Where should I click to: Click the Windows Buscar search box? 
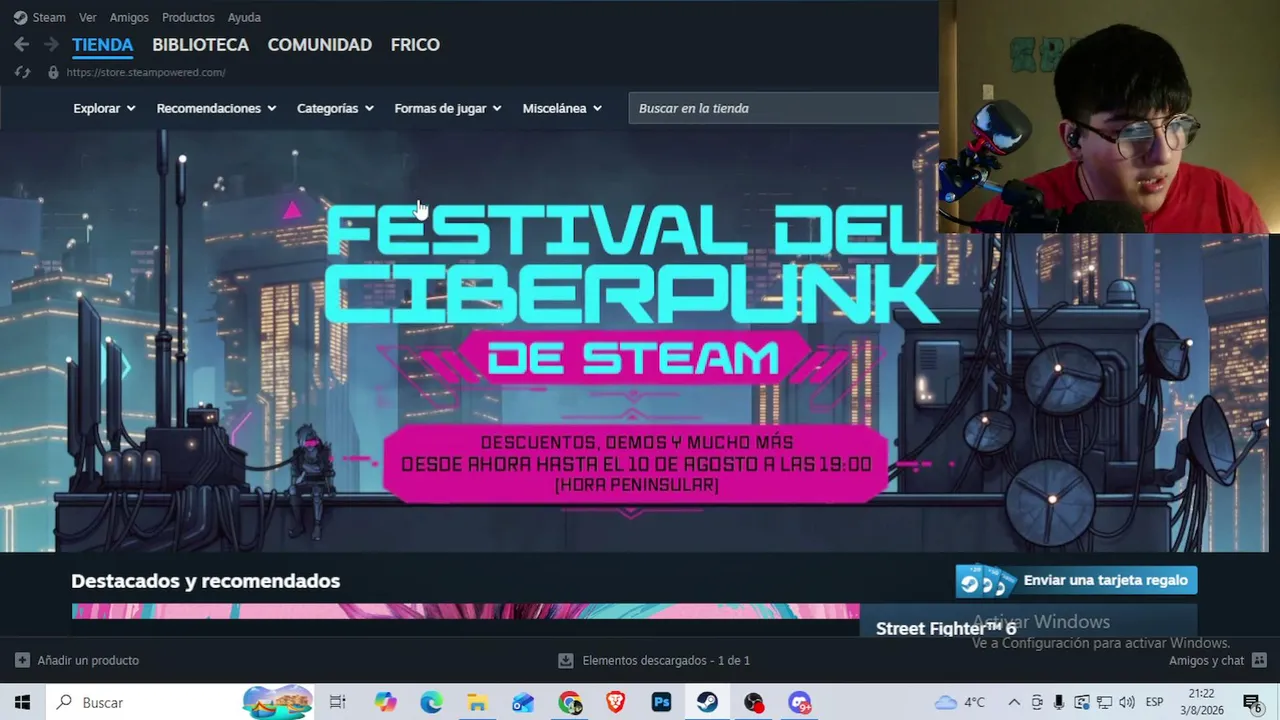(x=180, y=702)
